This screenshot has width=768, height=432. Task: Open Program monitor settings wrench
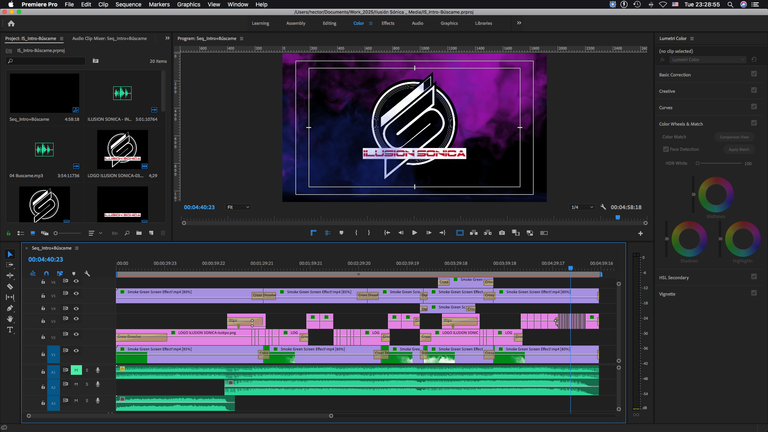[x=603, y=207]
